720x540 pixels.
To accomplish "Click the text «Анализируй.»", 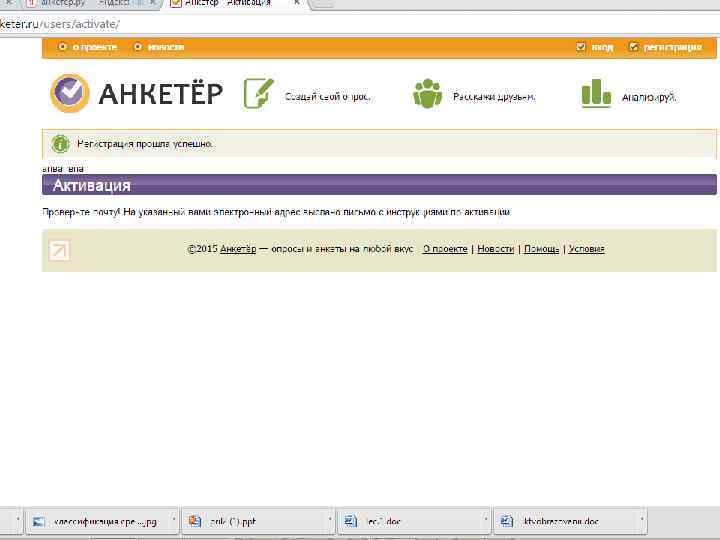I will coord(649,97).
